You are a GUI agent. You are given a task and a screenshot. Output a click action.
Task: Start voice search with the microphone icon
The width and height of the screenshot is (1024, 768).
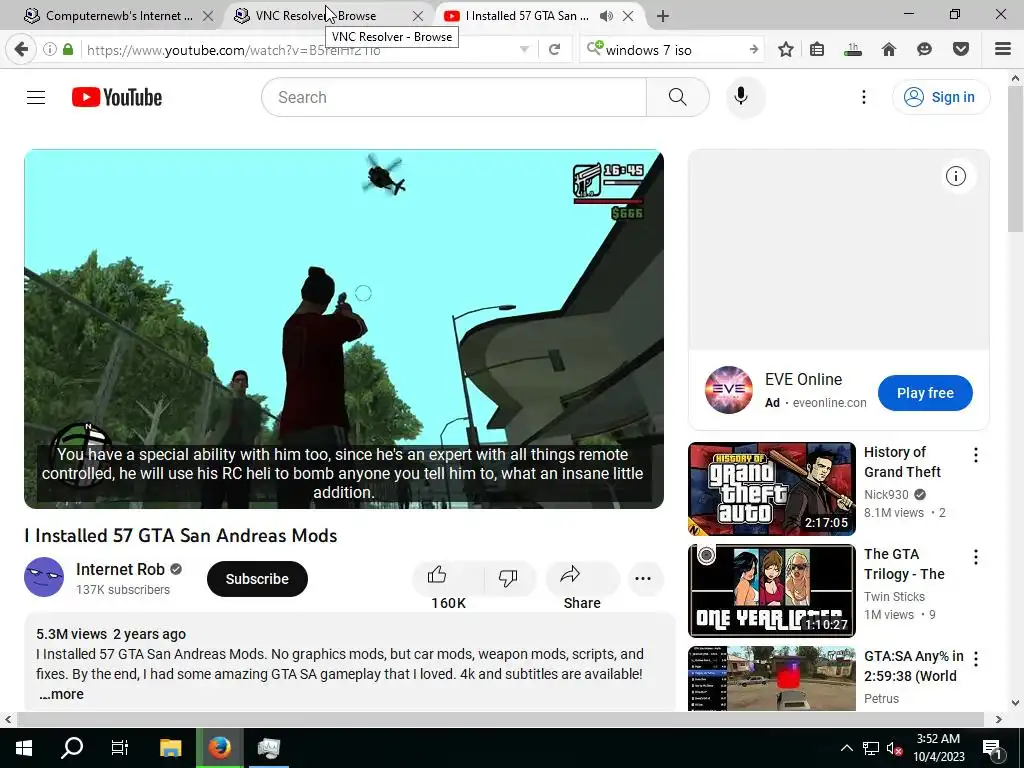click(x=741, y=97)
